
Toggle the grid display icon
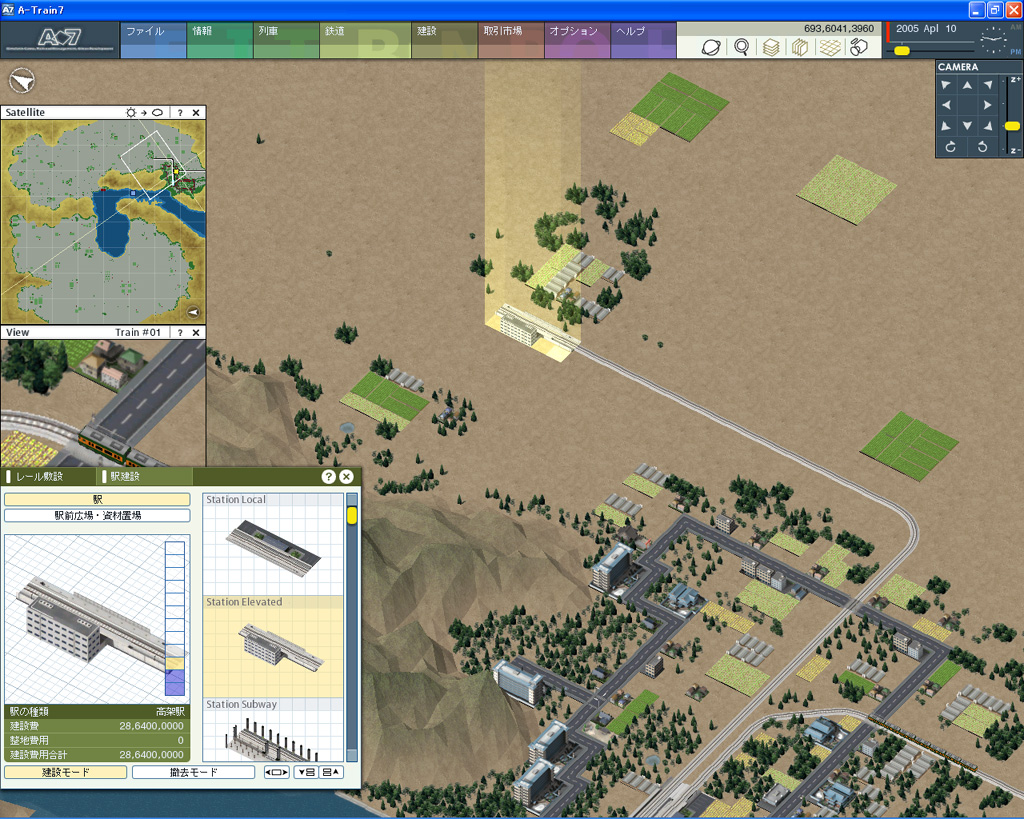coord(830,47)
